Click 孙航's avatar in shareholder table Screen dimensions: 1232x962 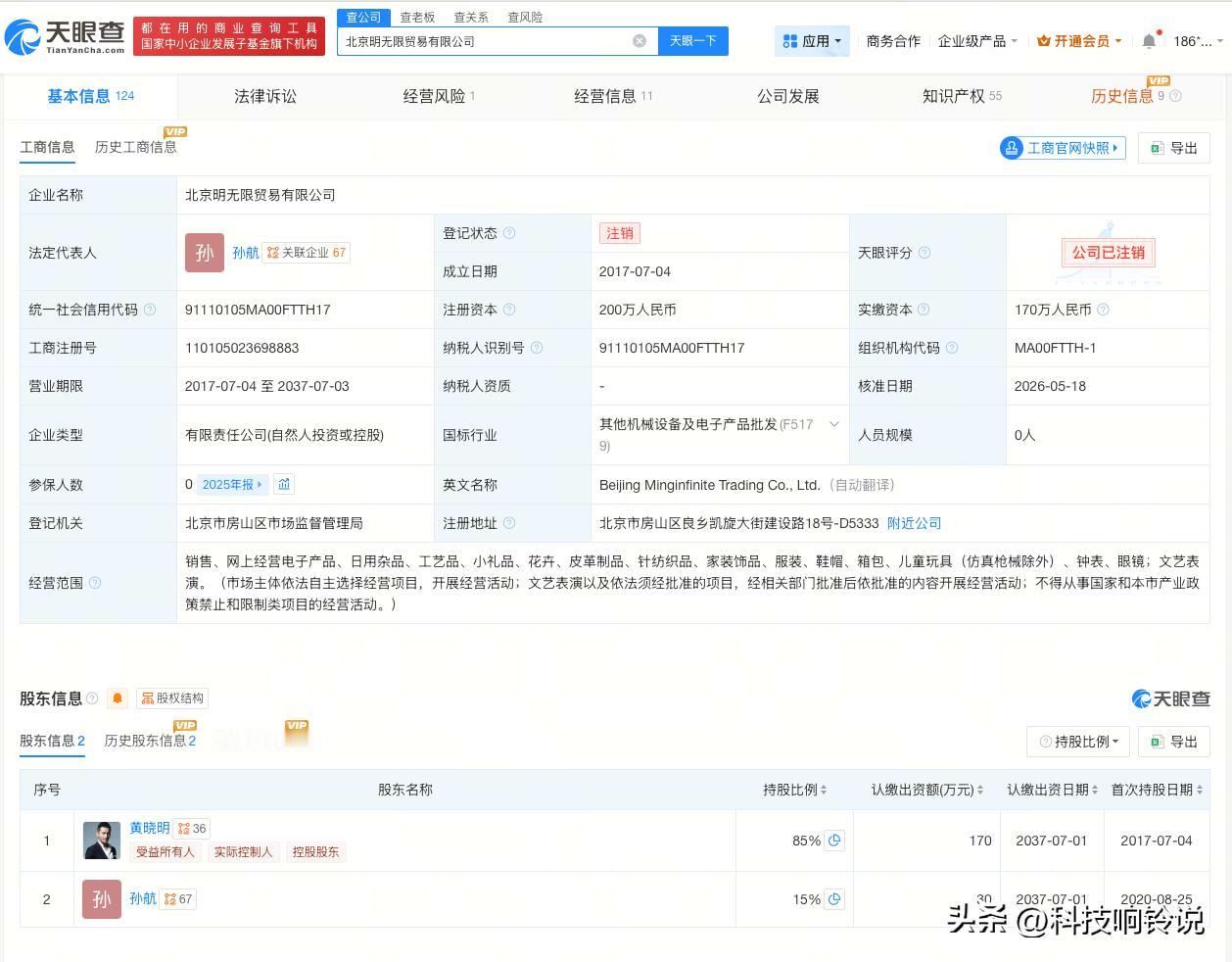(x=102, y=899)
